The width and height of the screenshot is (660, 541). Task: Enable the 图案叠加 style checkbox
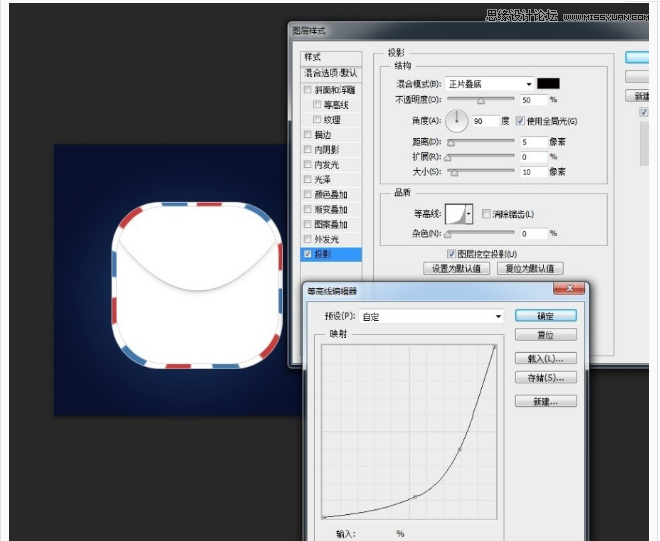click(x=308, y=224)
